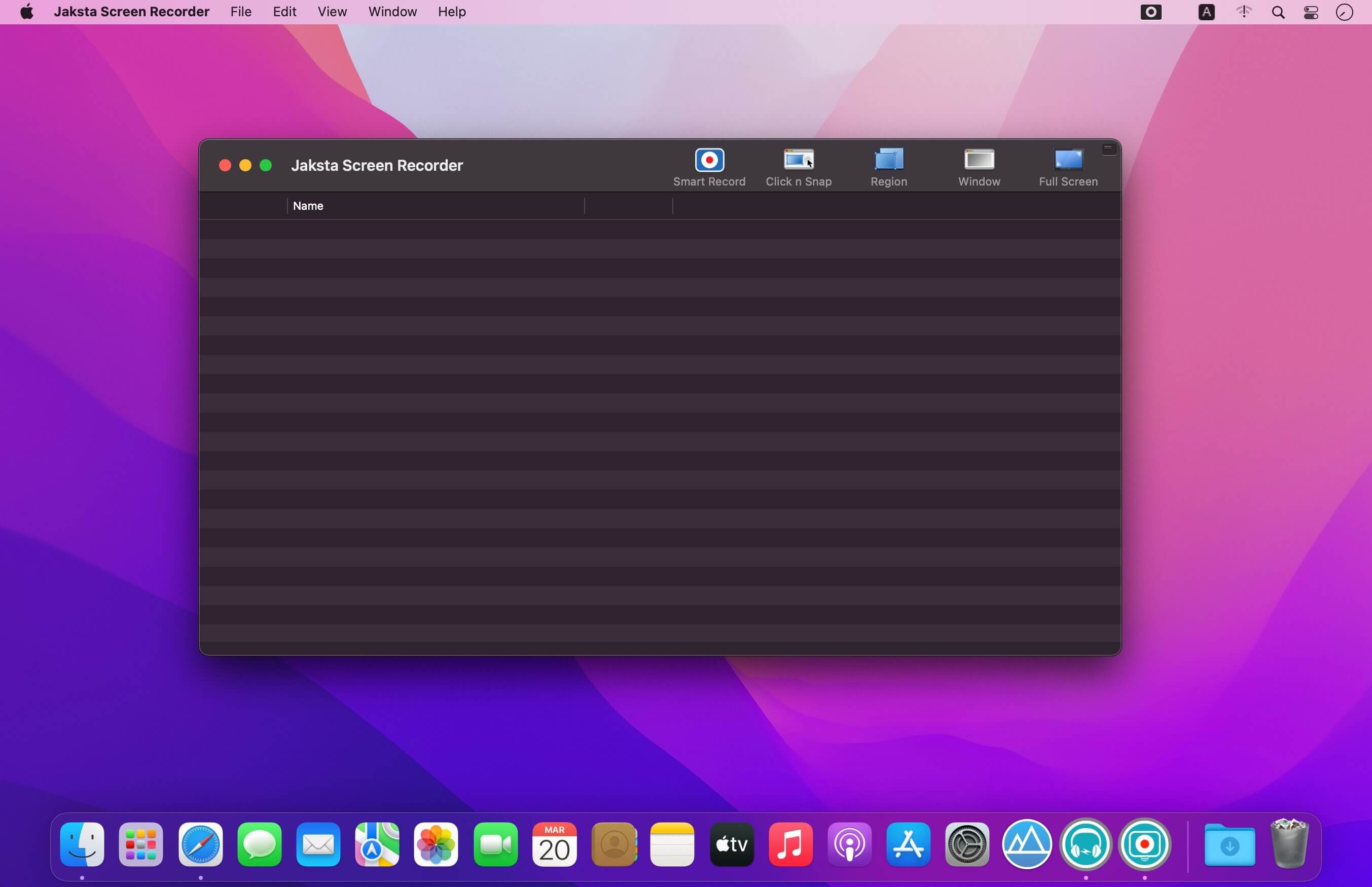The width and height of the screenshot is (1372, 887).
Task: Open the Wi-Fi status menu
Action: (1244, 12)
